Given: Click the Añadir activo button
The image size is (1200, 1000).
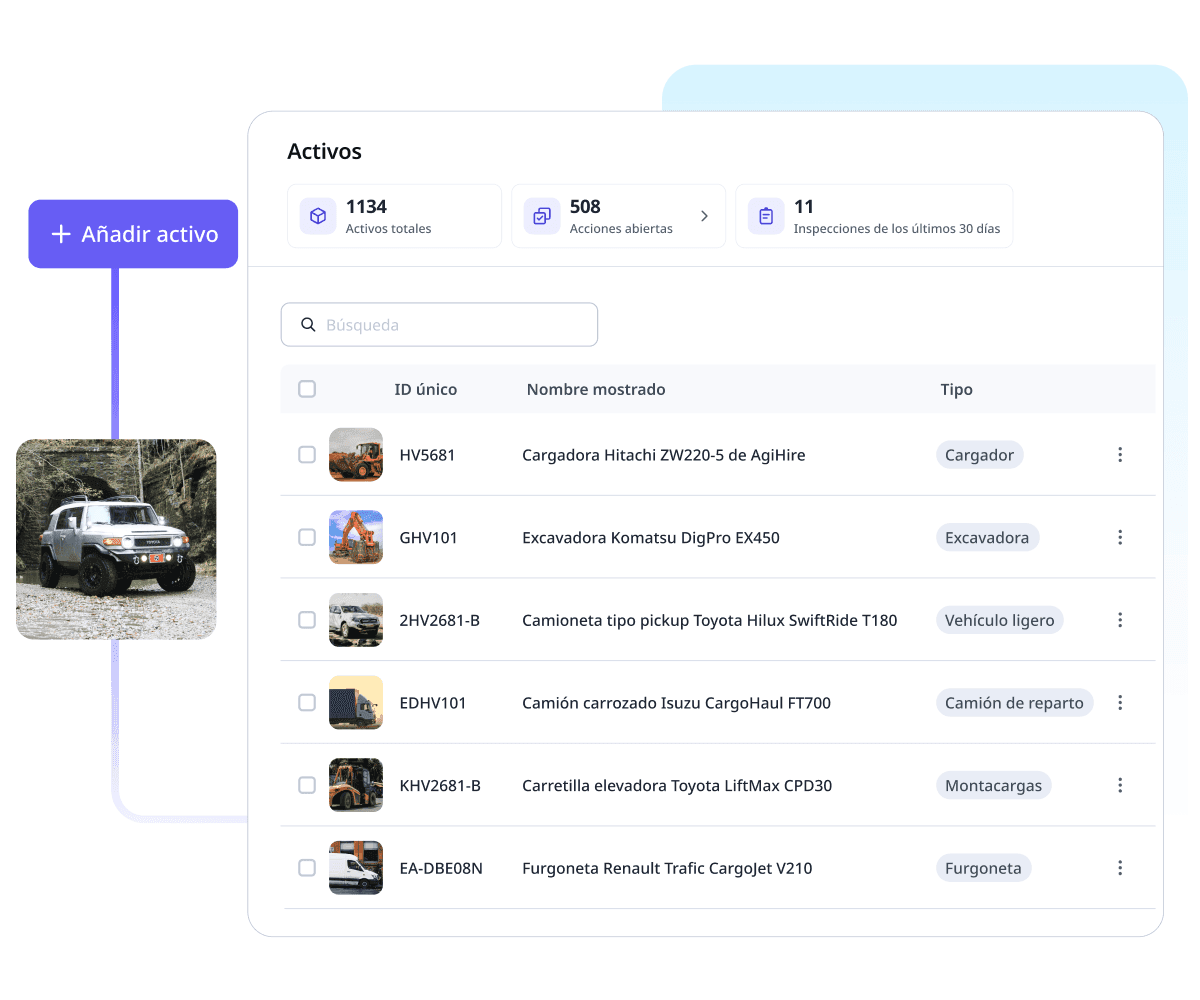Looking at the screenshot, I should (133, 234).
